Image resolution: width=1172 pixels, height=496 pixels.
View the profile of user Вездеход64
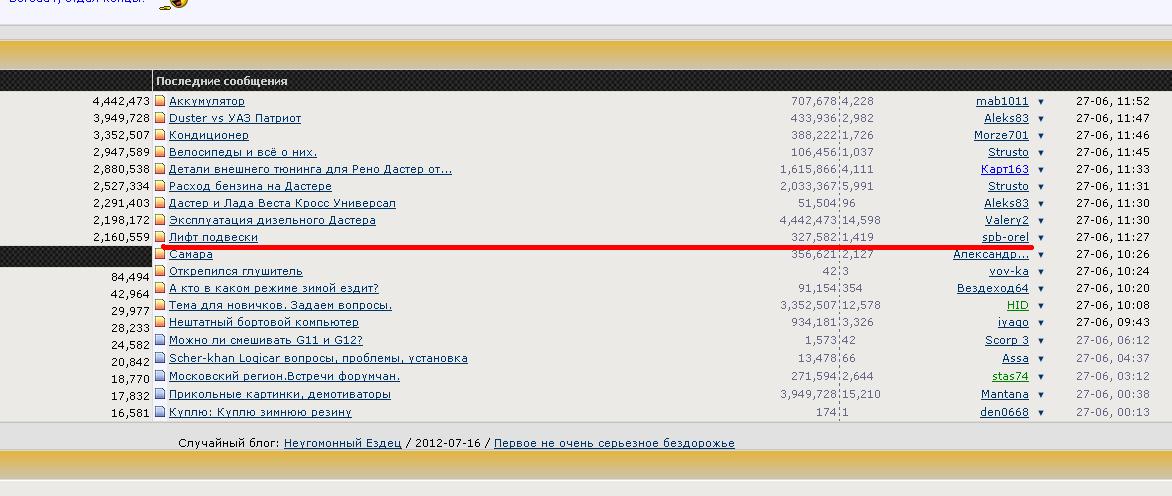coord(993,288)
